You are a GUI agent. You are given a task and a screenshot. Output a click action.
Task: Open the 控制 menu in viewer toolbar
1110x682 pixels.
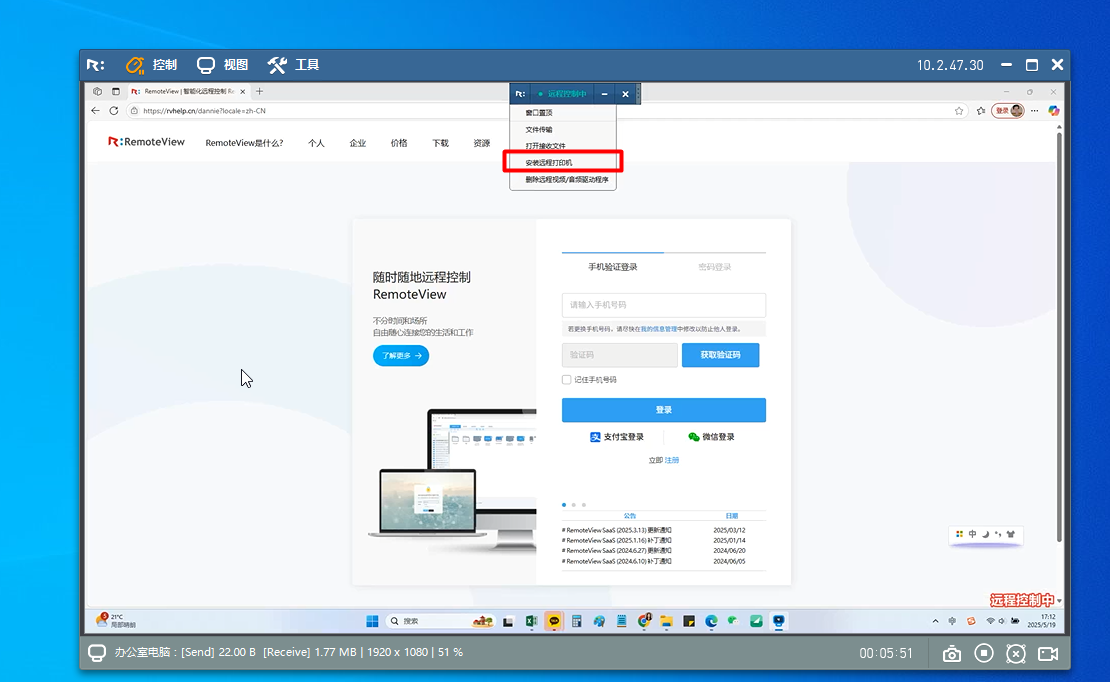[151, 65]
